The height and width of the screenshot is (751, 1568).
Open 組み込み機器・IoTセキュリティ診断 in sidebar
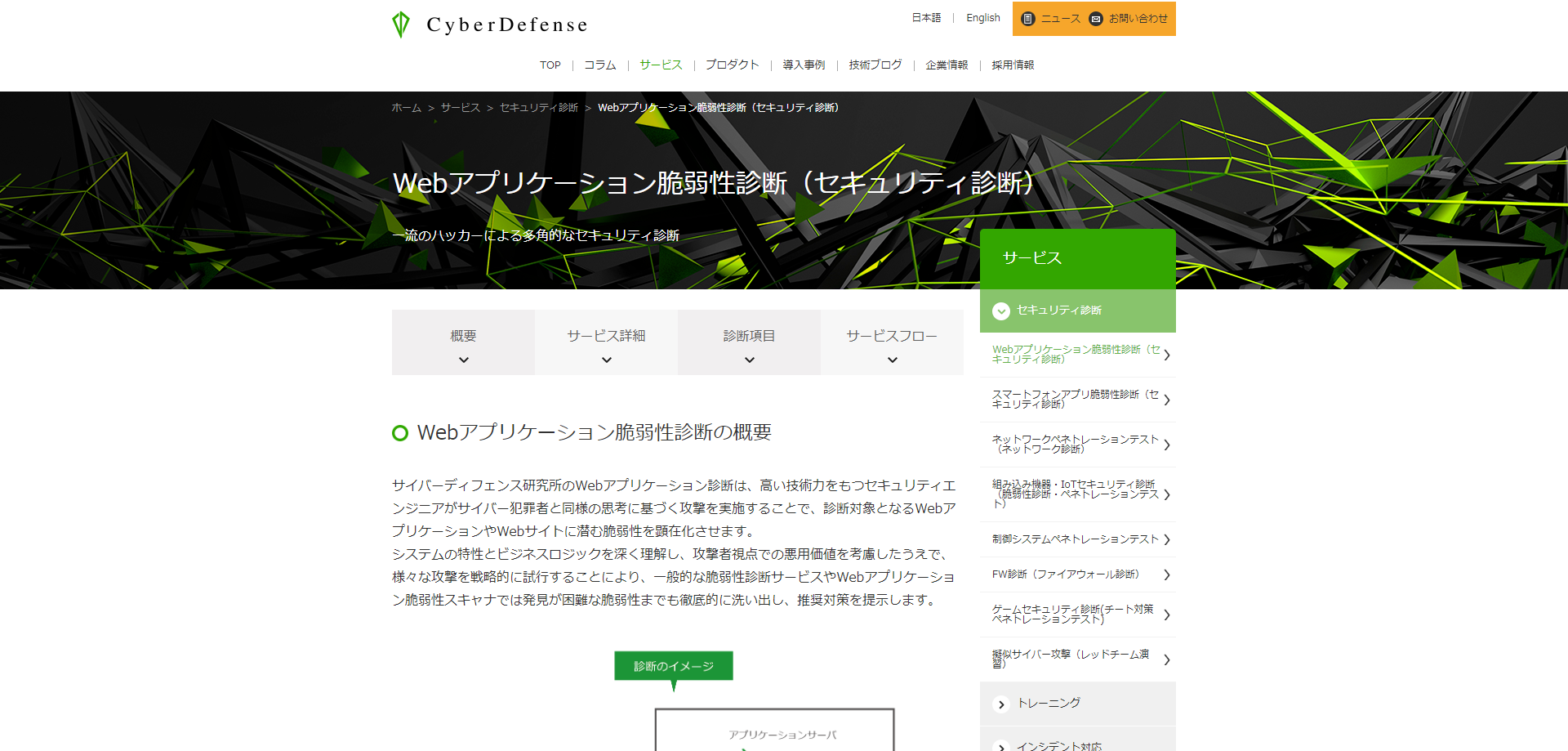pos(1078,494)
